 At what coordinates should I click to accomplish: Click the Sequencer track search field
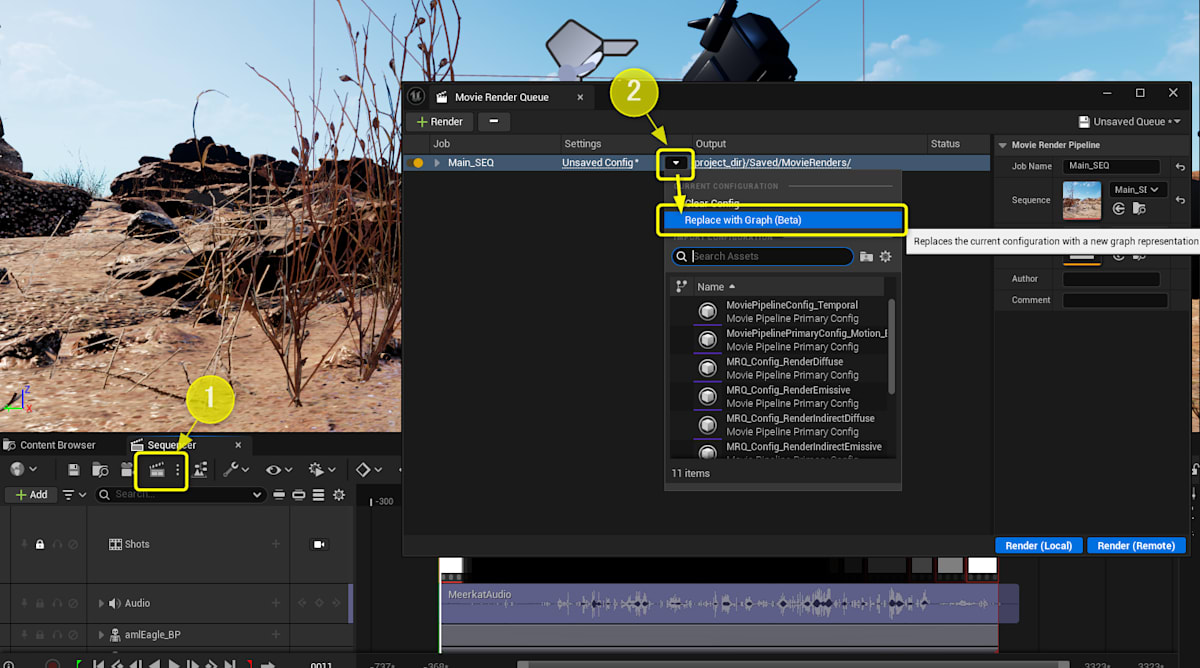[x=180, y=494]
